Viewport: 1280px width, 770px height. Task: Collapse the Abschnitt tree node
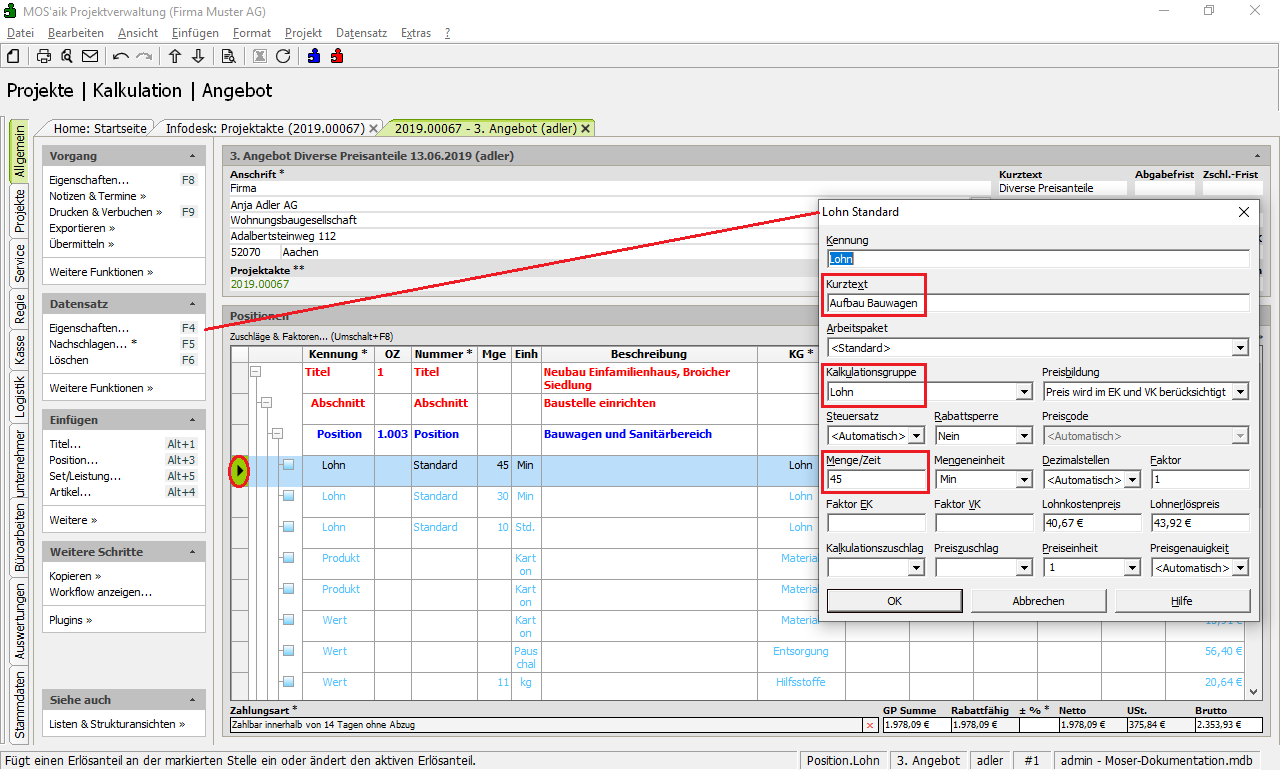point(266,403)
